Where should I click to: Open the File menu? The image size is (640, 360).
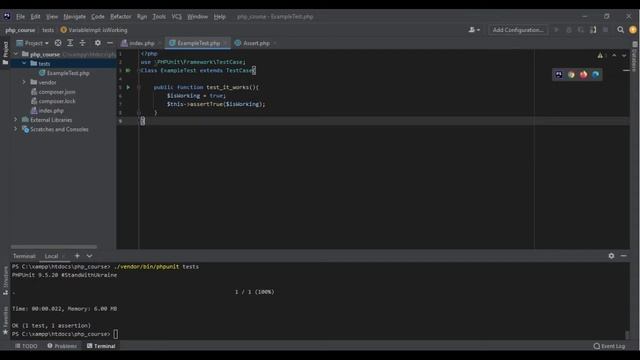click(20, 17)
